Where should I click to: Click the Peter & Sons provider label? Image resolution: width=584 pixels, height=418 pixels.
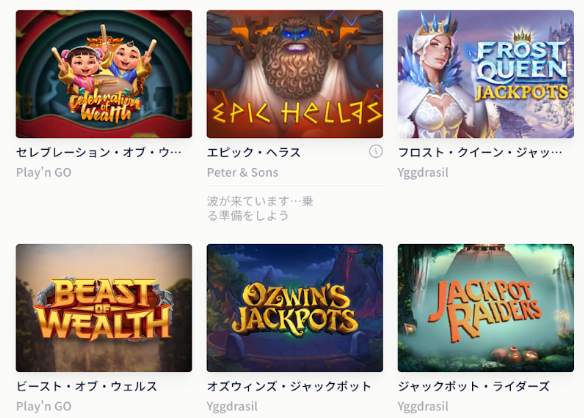click(242, 172)
